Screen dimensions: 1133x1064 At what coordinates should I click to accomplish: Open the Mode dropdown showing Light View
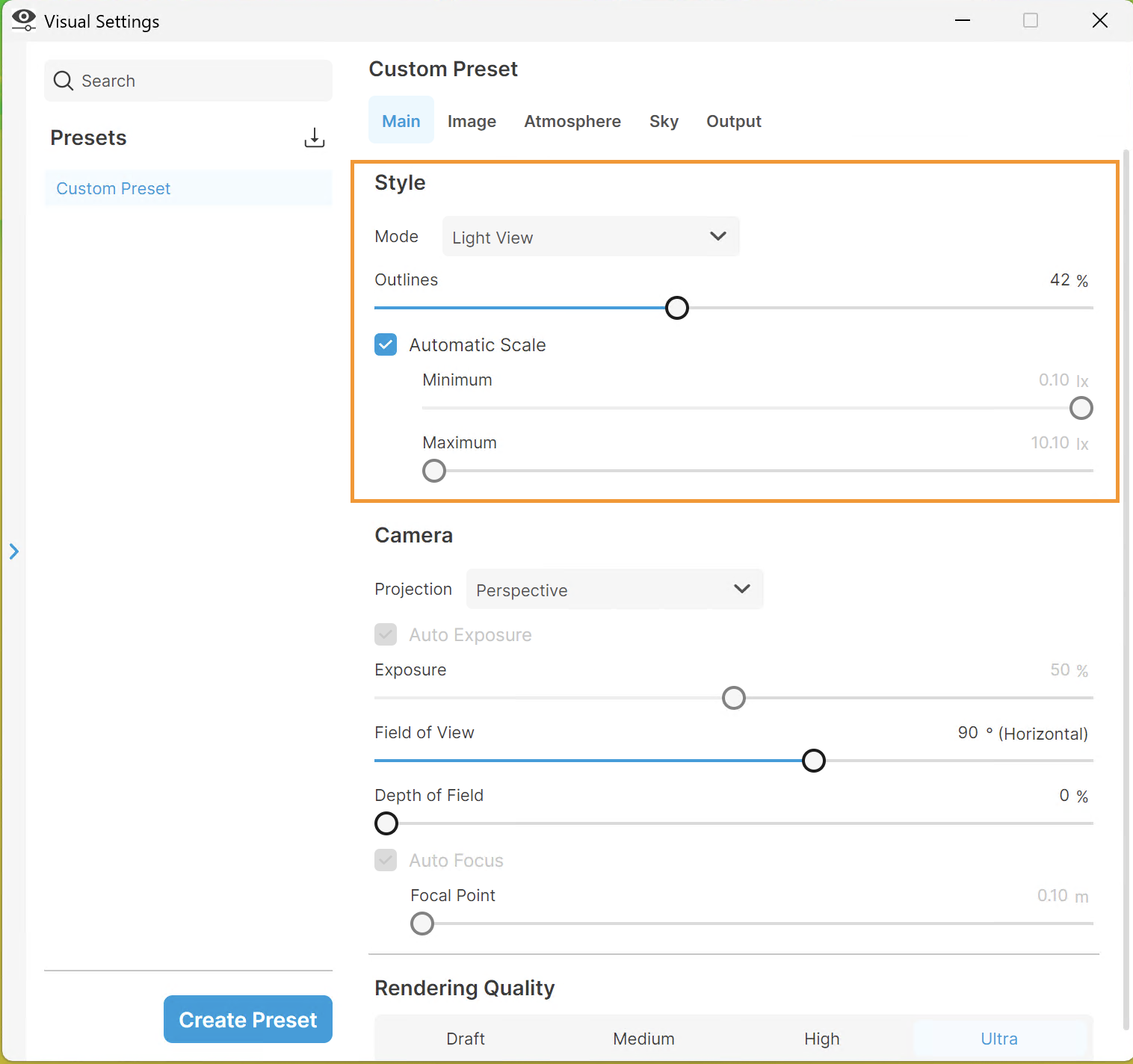(x=590, y=237)
